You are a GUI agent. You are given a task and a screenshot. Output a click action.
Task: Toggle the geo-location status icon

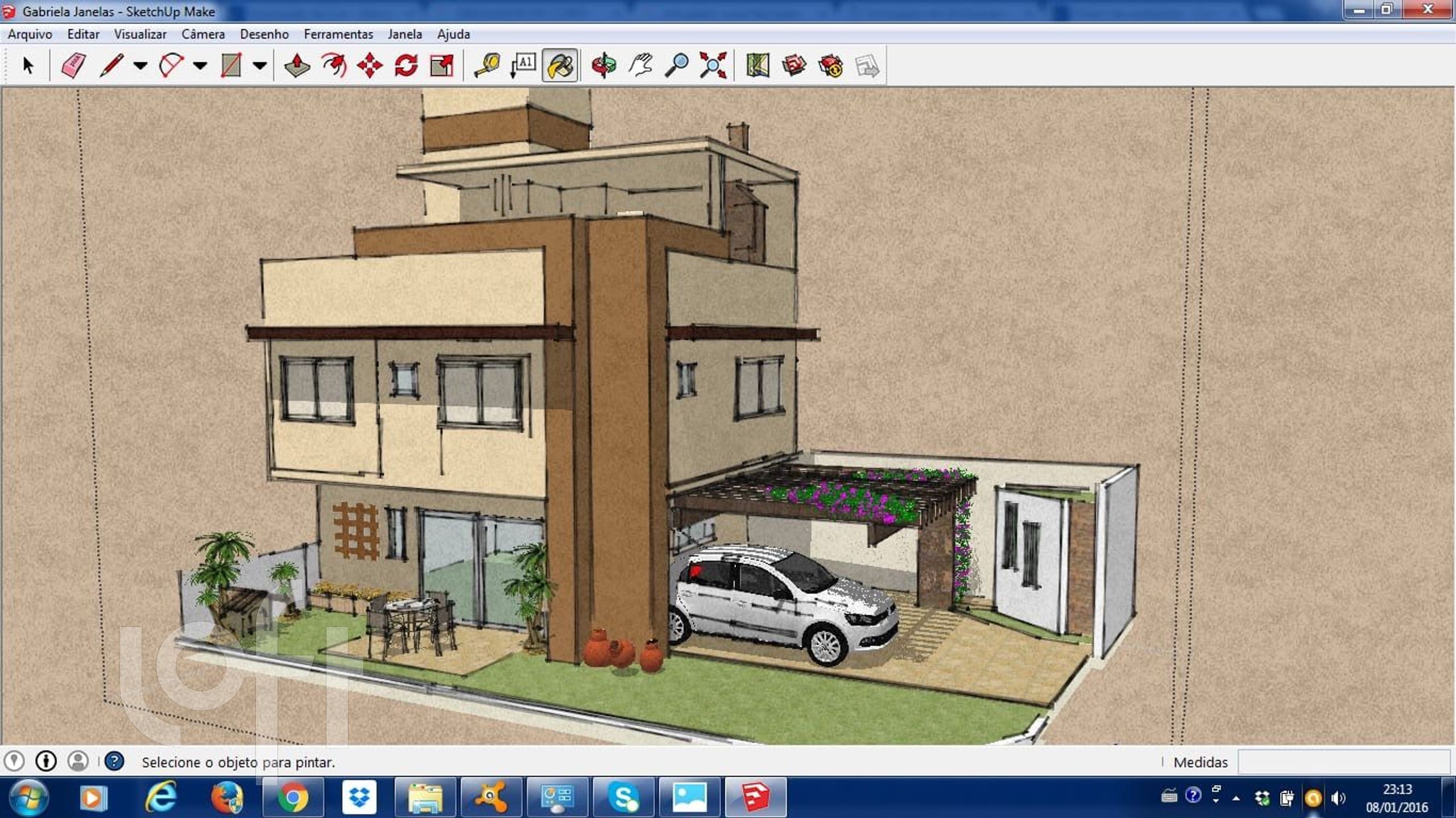(14, 761)
